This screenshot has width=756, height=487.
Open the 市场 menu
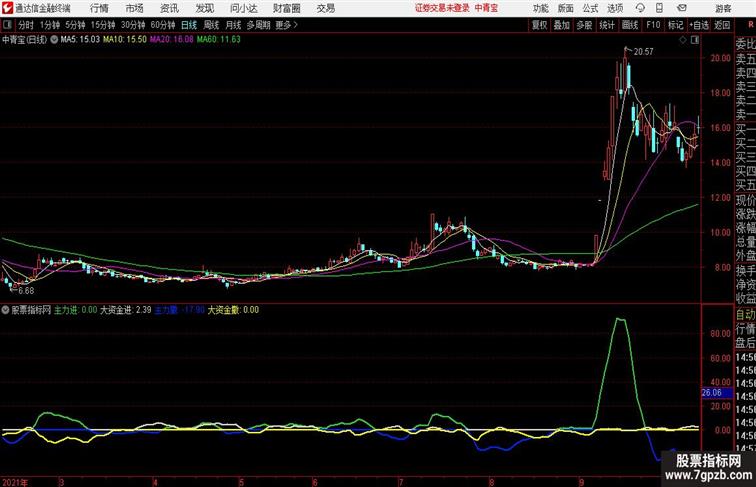[135, 8]
